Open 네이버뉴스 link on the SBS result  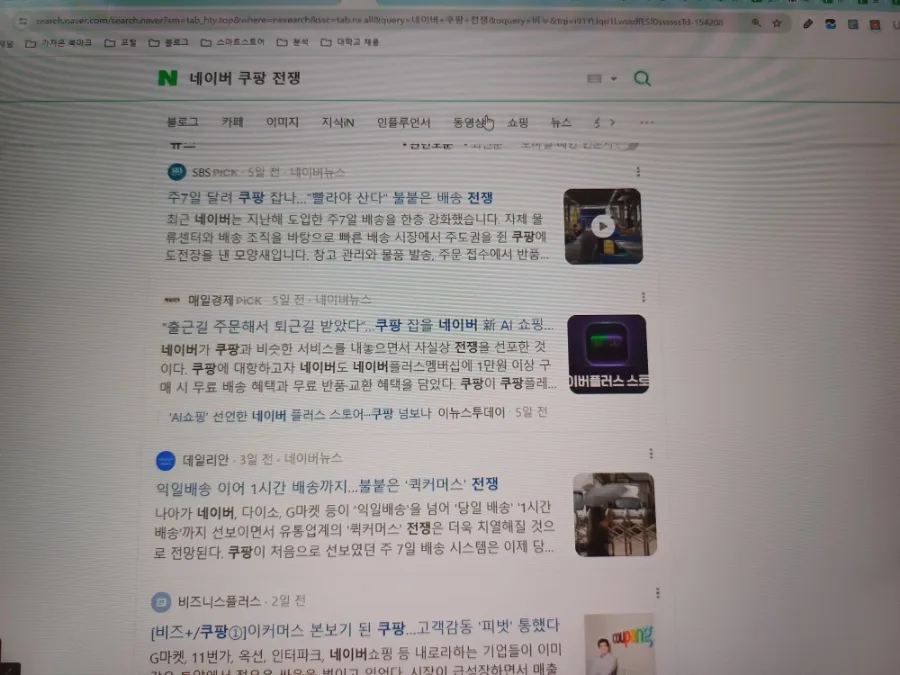[x=318, y=172]
